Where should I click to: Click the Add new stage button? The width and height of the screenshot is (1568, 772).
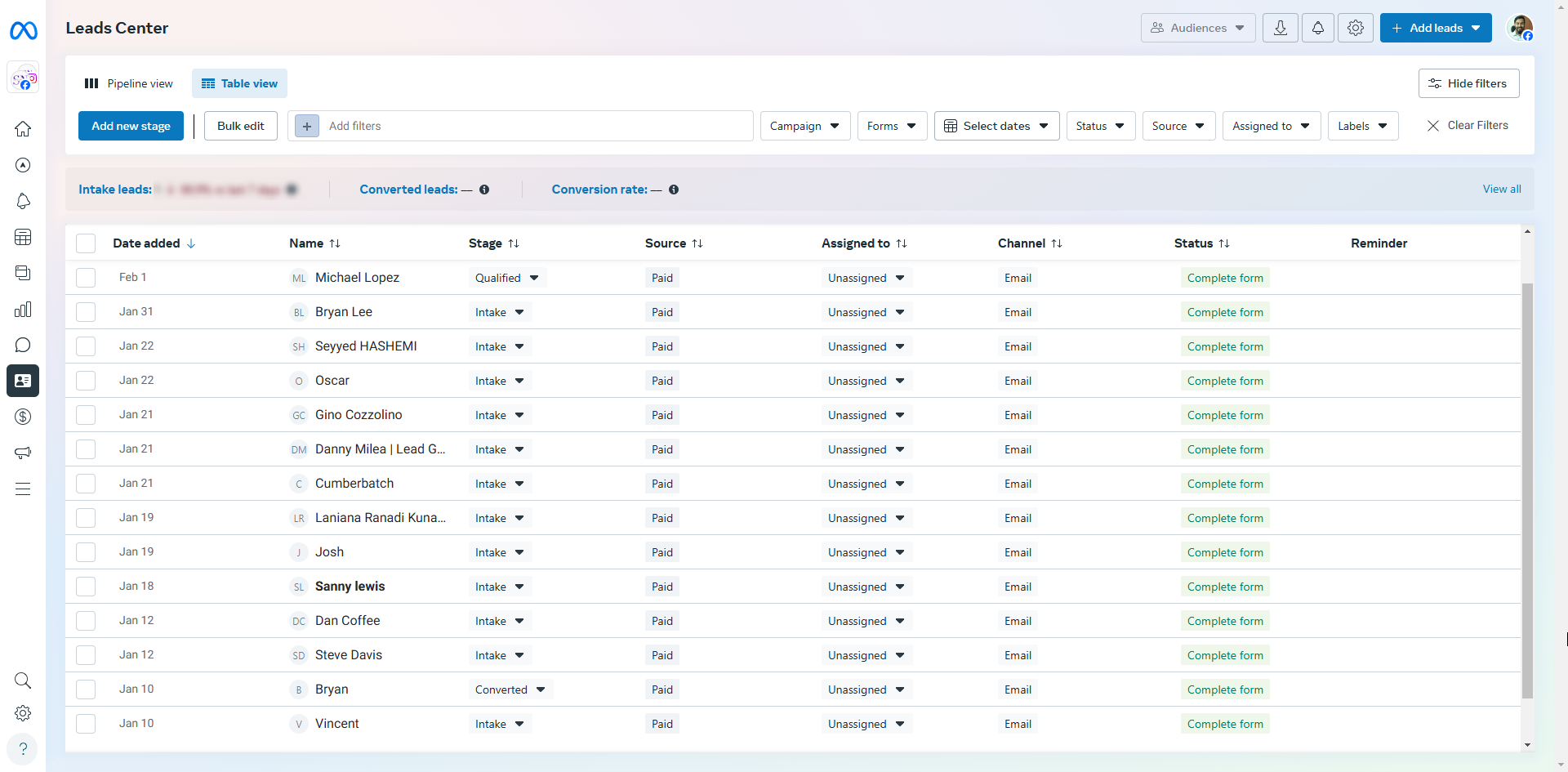coord(131,126)
